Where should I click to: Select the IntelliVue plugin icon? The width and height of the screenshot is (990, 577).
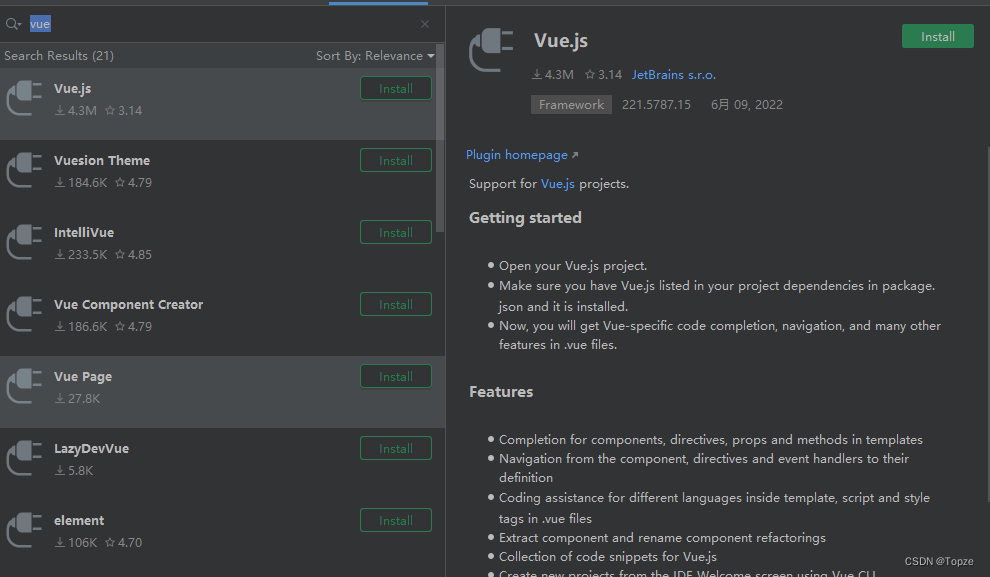24,242
